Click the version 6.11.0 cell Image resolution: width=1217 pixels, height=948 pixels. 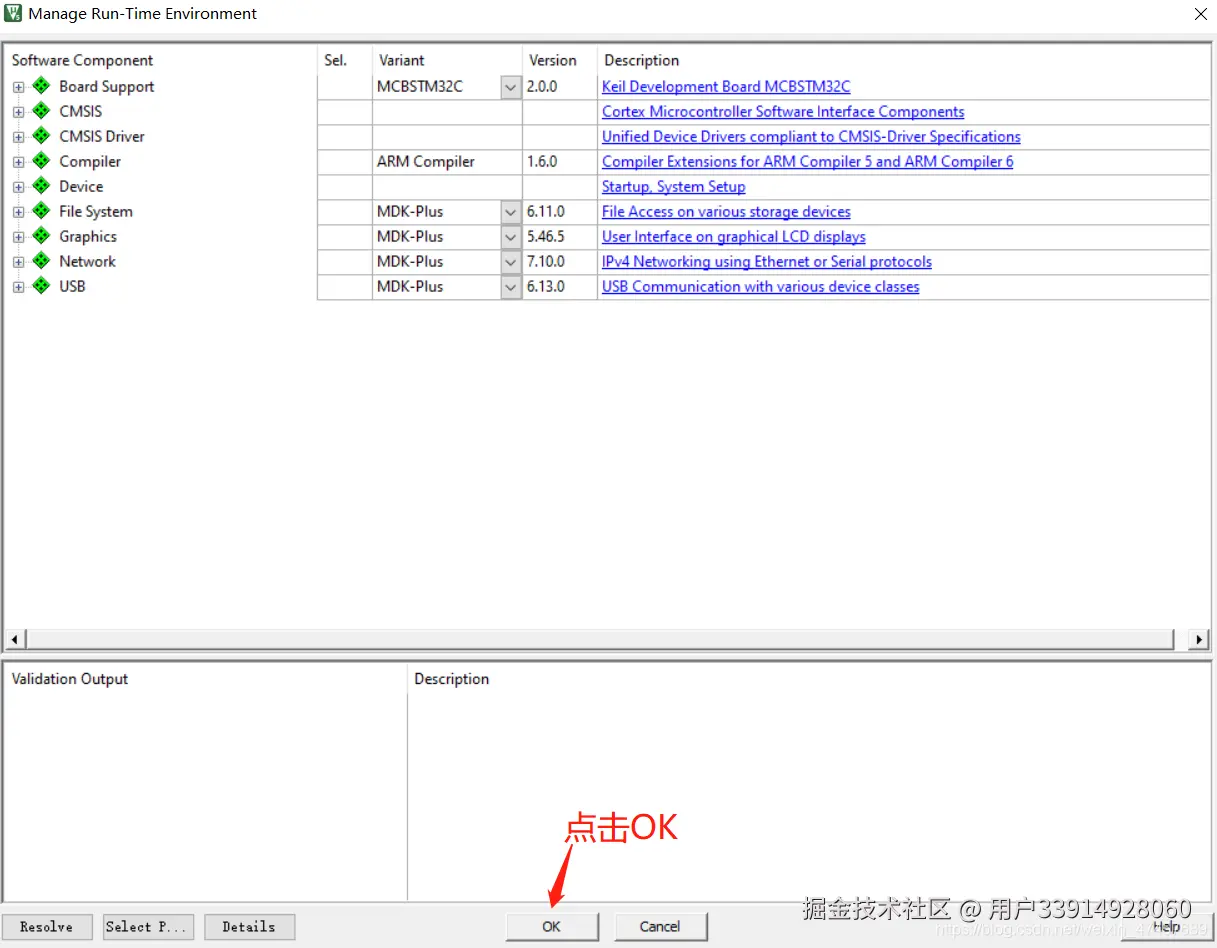pos(560,212)
